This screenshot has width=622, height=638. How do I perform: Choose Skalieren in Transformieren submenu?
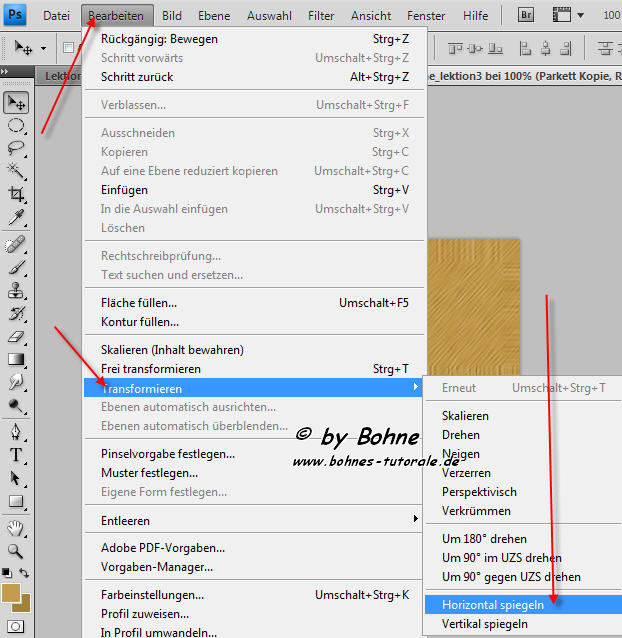523,416
